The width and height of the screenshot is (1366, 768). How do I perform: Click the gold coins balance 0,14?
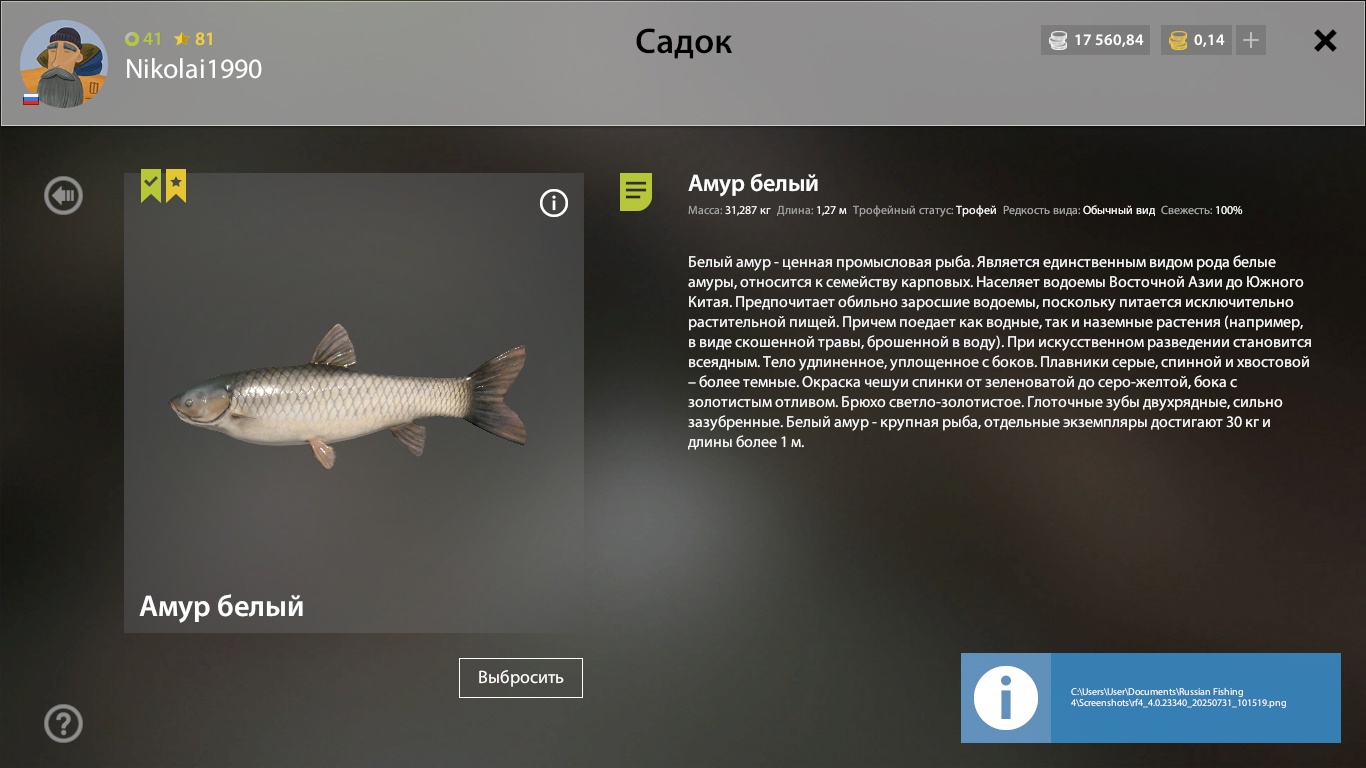tap(1196, 40)
